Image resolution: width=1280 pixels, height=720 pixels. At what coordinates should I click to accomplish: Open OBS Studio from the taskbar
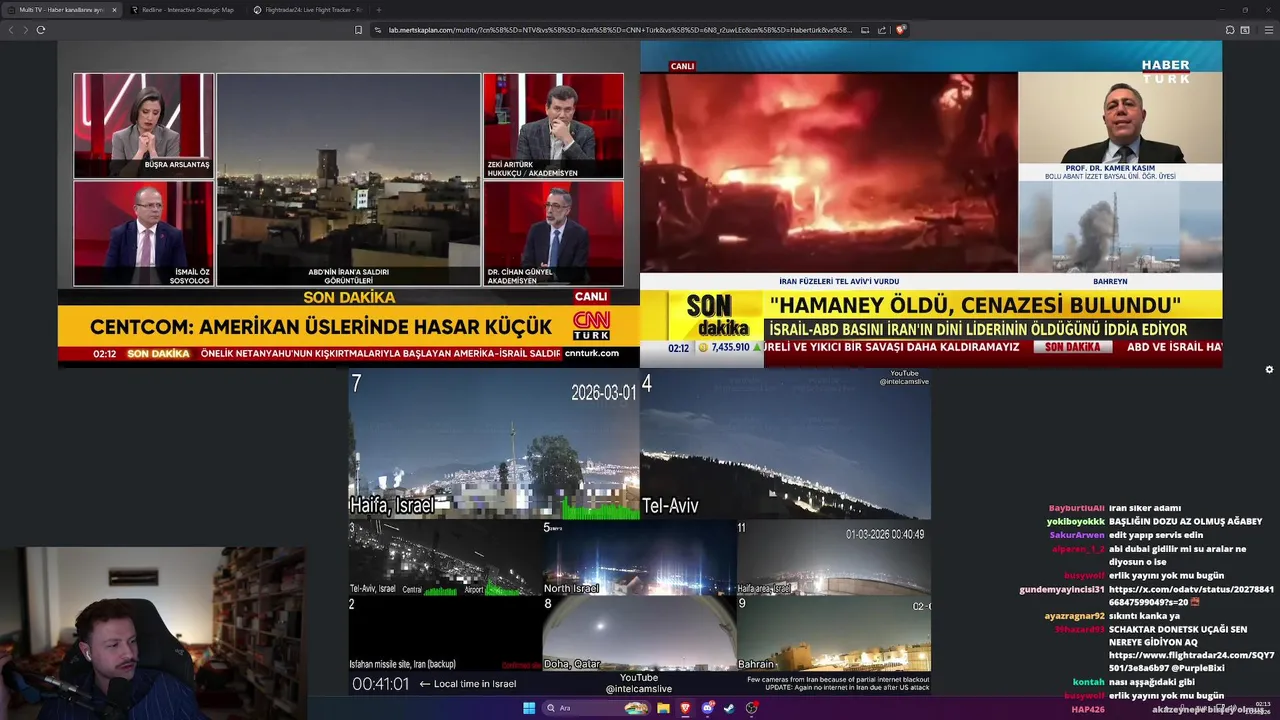[752, 708]
